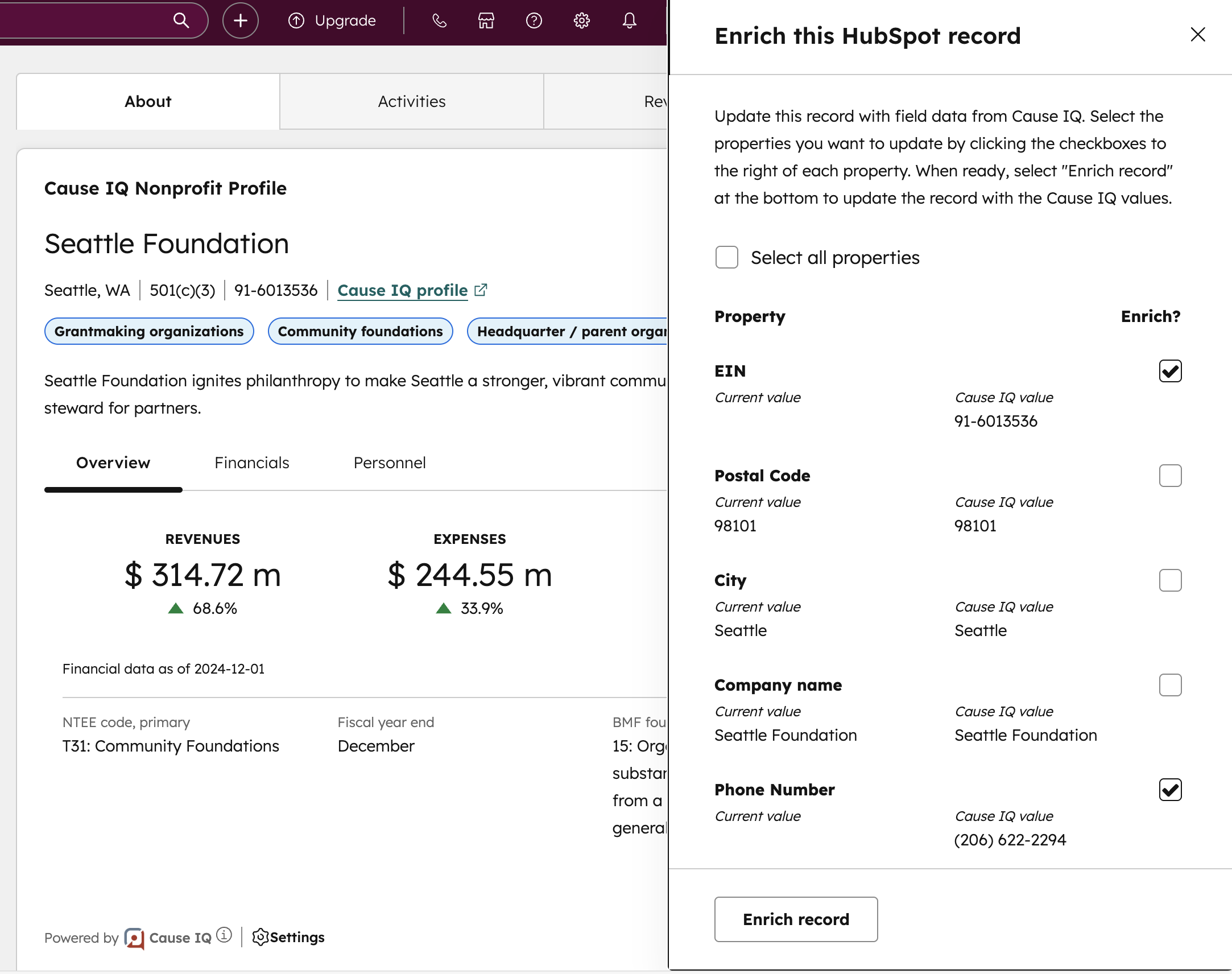
Task: View notifications with the bell icon
Action: coord(630,20)
